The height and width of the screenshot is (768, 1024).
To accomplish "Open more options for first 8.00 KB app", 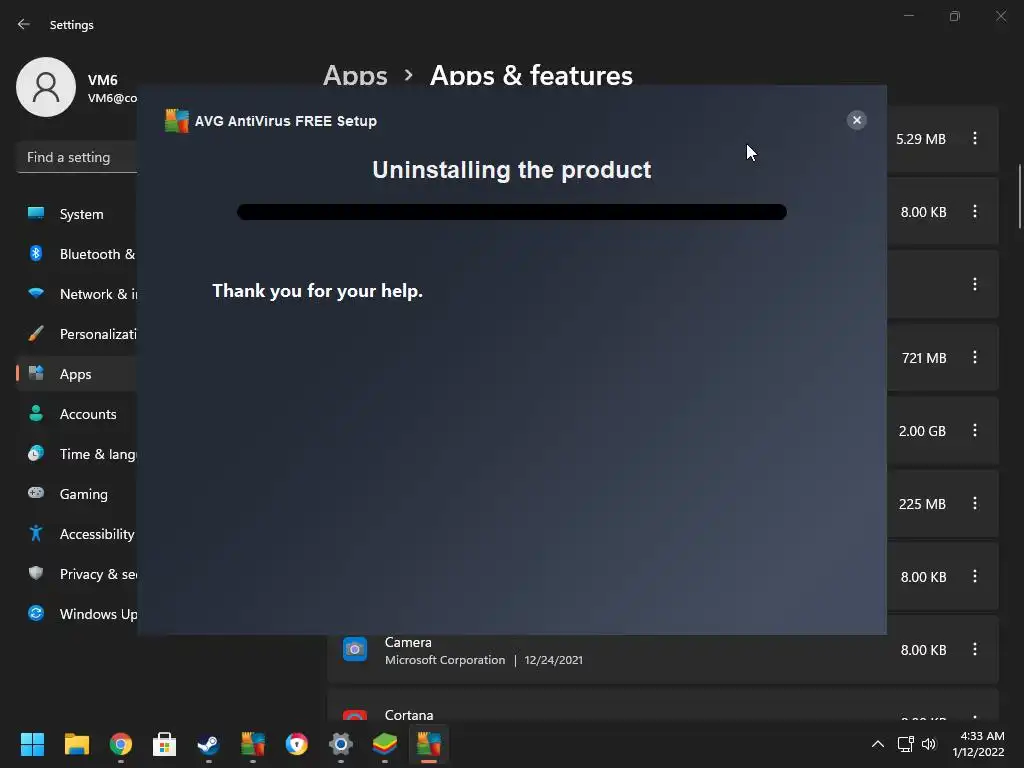I will (974, 212).
